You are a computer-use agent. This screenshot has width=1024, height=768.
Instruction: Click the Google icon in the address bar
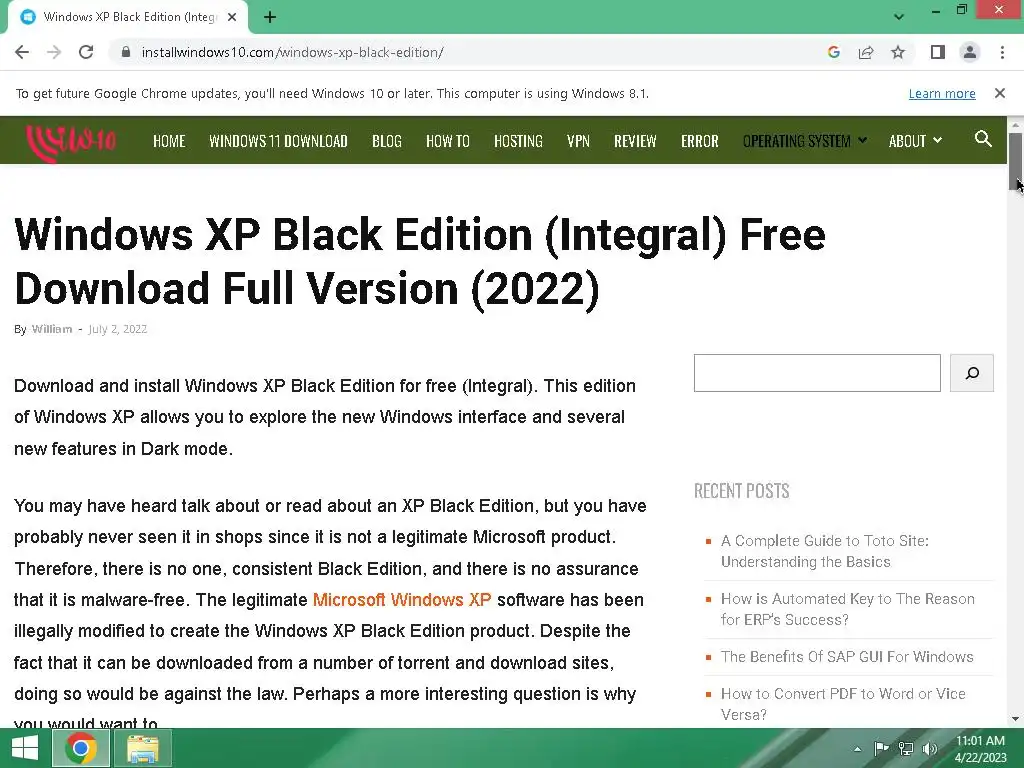click(x=833, y=52)
